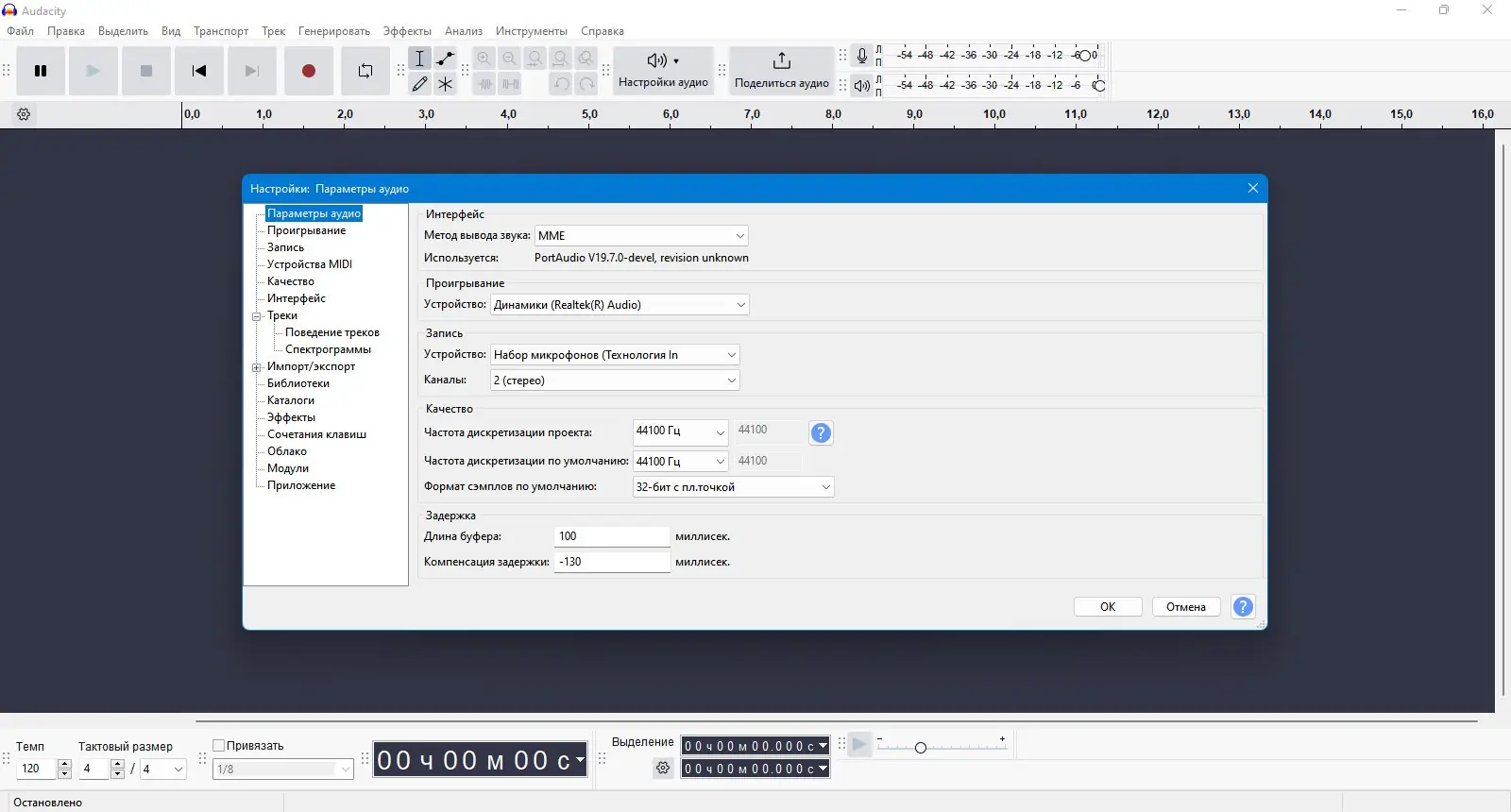The image size is (1511, 812).
Task: Open the Каналы dropdown
Action: [x=615, y=381]
